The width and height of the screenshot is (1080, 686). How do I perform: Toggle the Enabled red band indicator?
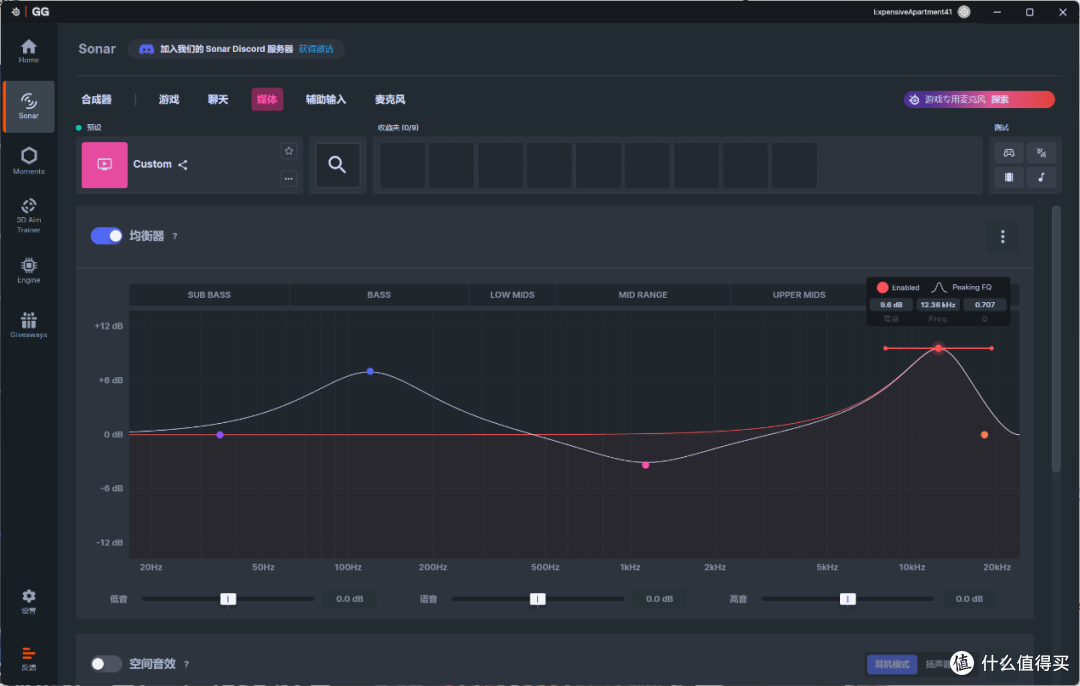[882, 287]
